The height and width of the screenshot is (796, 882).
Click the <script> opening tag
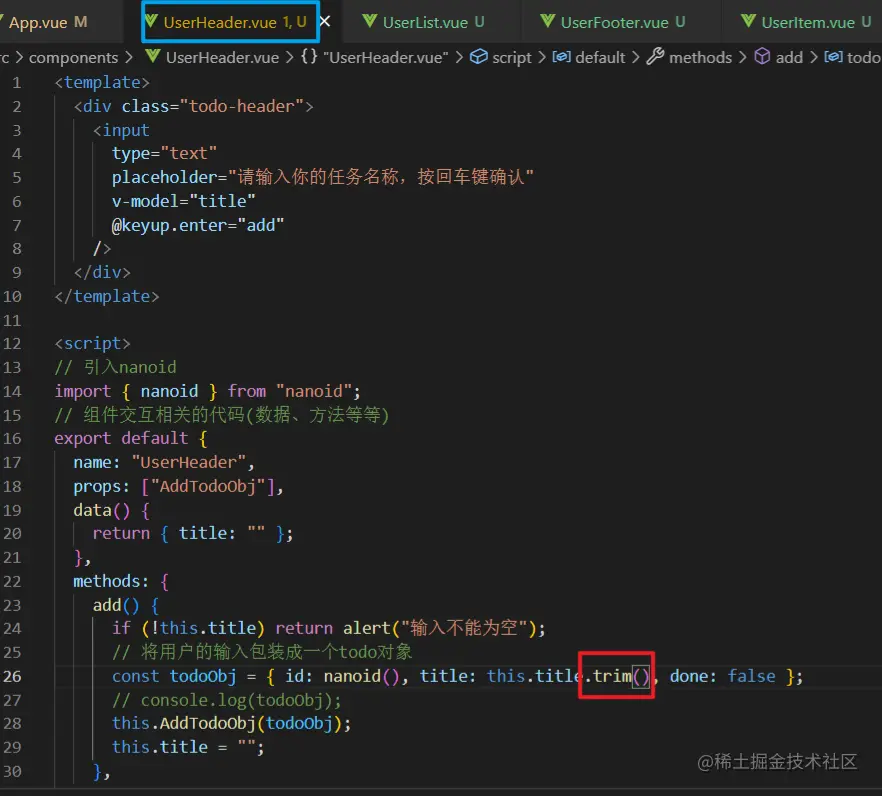(x=92, y=344)
